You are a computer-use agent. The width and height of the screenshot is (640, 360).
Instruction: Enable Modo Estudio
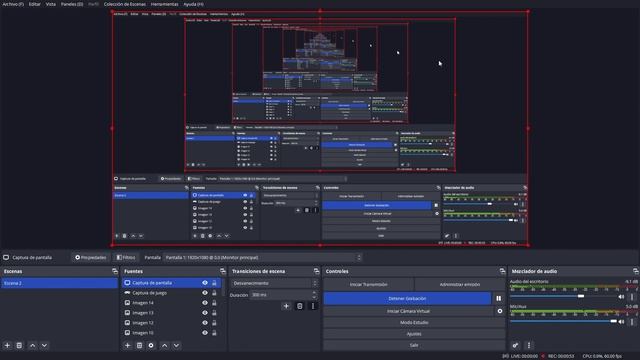tap(414, 322)
